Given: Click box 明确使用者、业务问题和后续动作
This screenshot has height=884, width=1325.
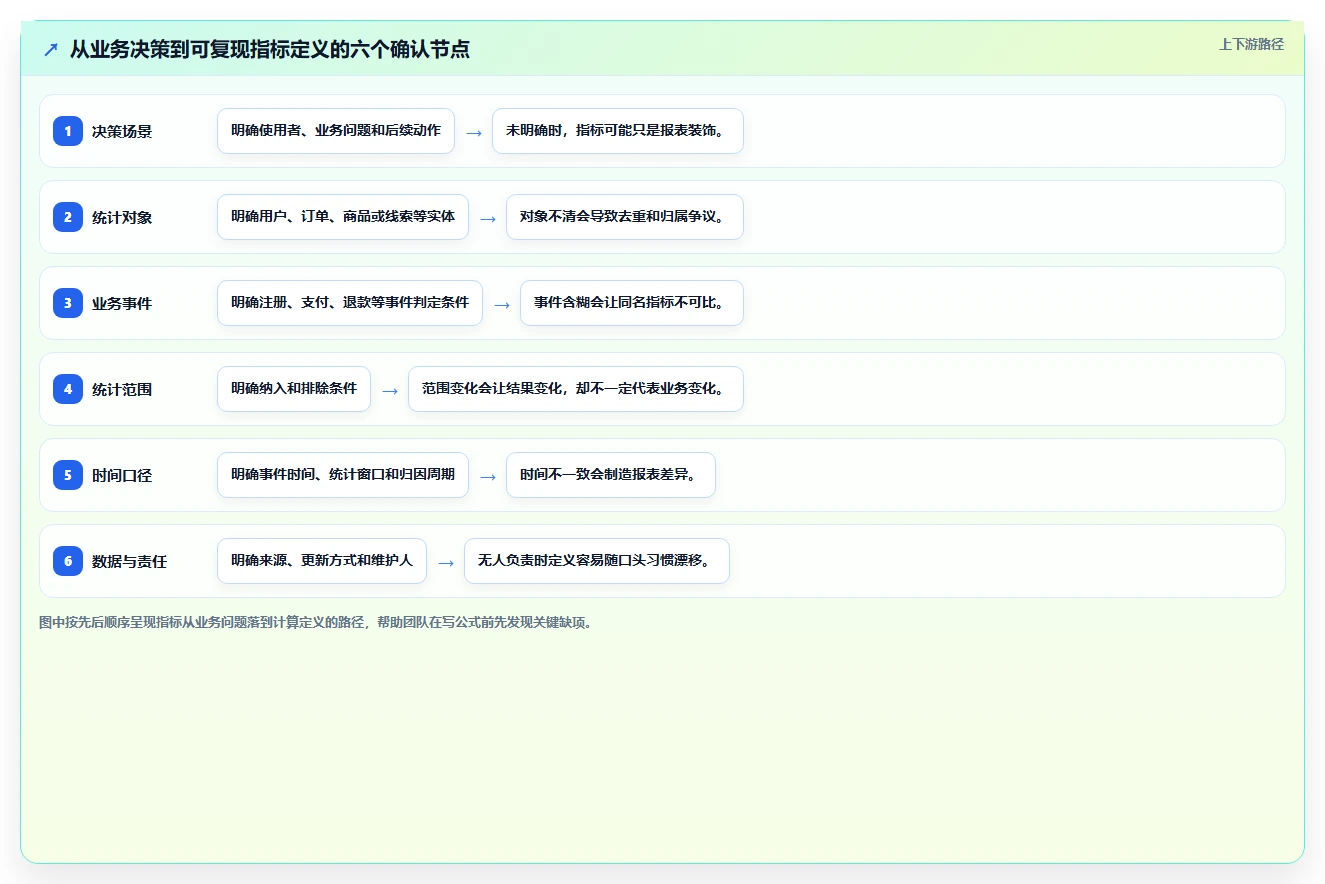Looking at the screenshot, I should 336,131.
